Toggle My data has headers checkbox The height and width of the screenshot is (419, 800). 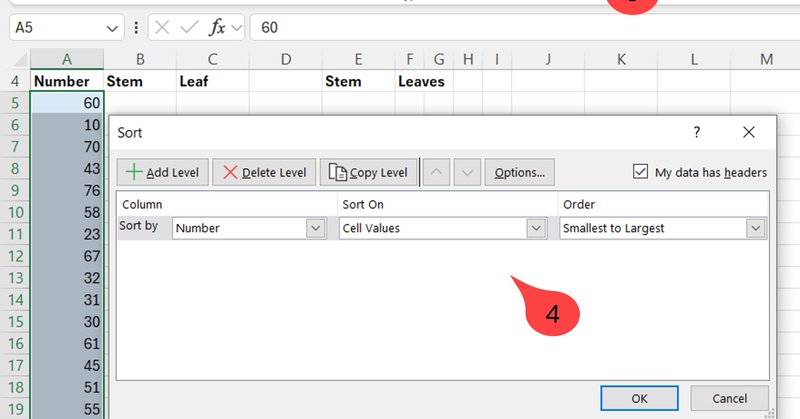[x=640, y=171]
